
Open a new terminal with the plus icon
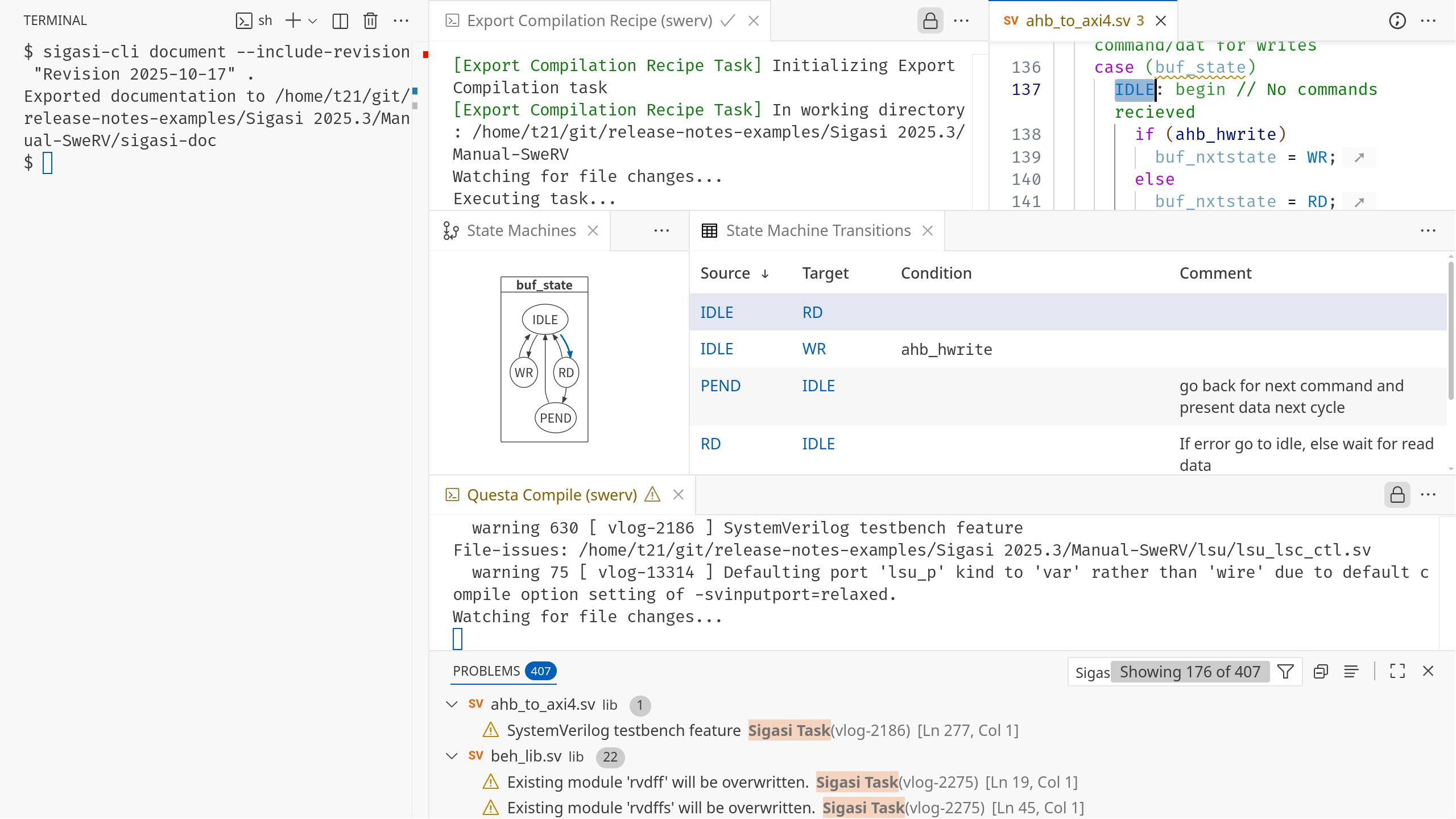293,20
